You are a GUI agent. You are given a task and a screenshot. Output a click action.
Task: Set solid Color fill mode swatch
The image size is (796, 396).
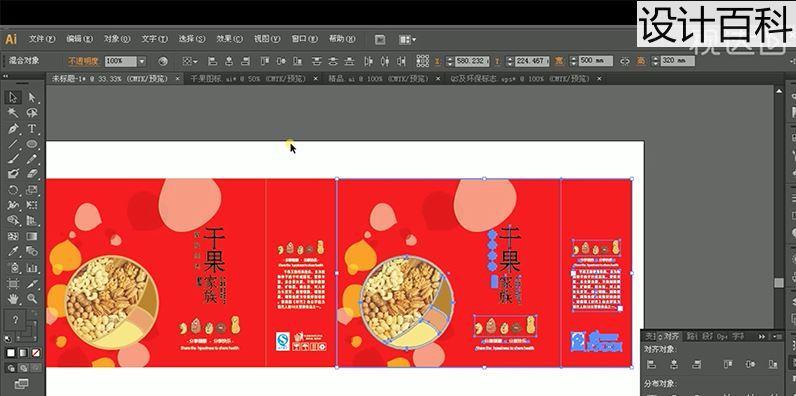click(x=11, y=352)
